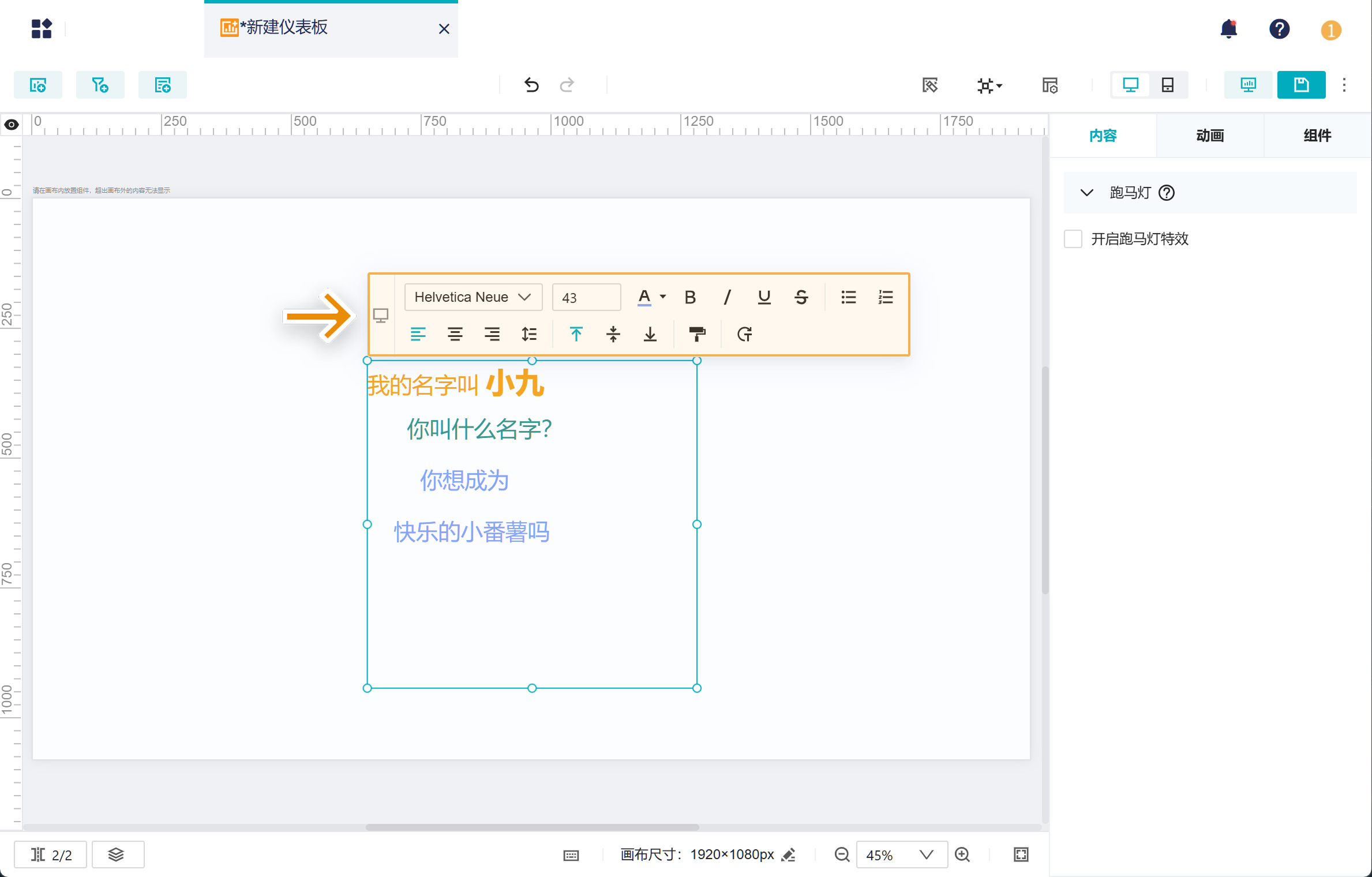Collapse the 跑马灯 section
The height and width of the screenshot is (877, 1372).
point(1087,193)
